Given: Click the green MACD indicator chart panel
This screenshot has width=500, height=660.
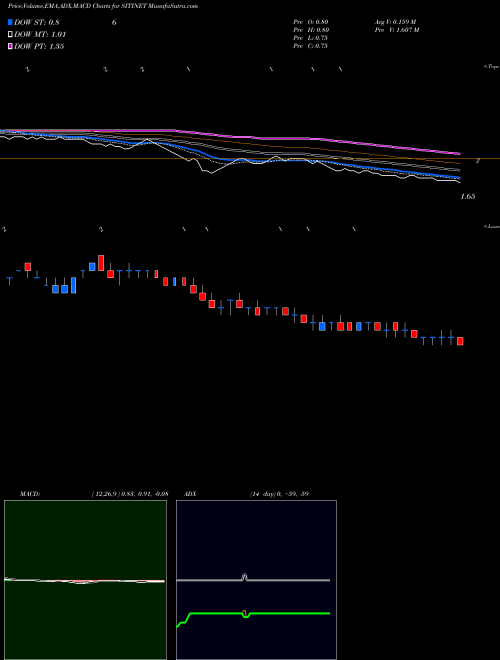Looking at the screenshot, I should [x=85, y=580].
